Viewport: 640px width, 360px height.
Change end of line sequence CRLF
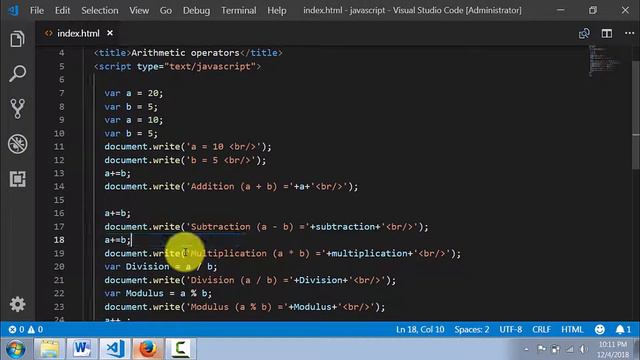pyautogui.click(x=541, y=329)
